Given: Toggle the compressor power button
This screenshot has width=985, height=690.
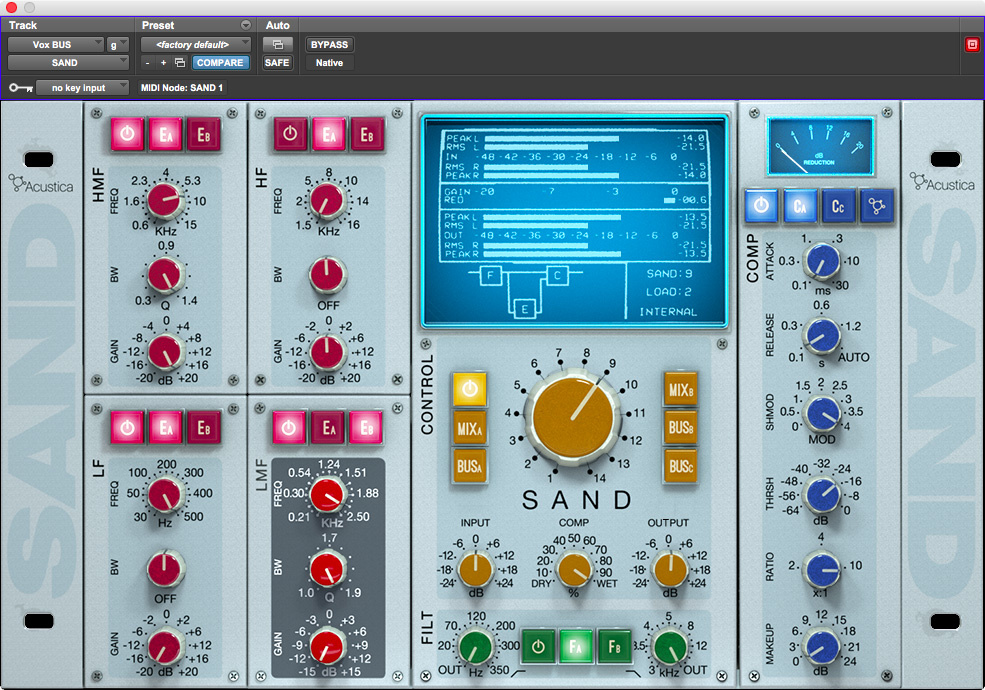Looking at the screenshot, I should pyautogui.click(x=761, y=205).
